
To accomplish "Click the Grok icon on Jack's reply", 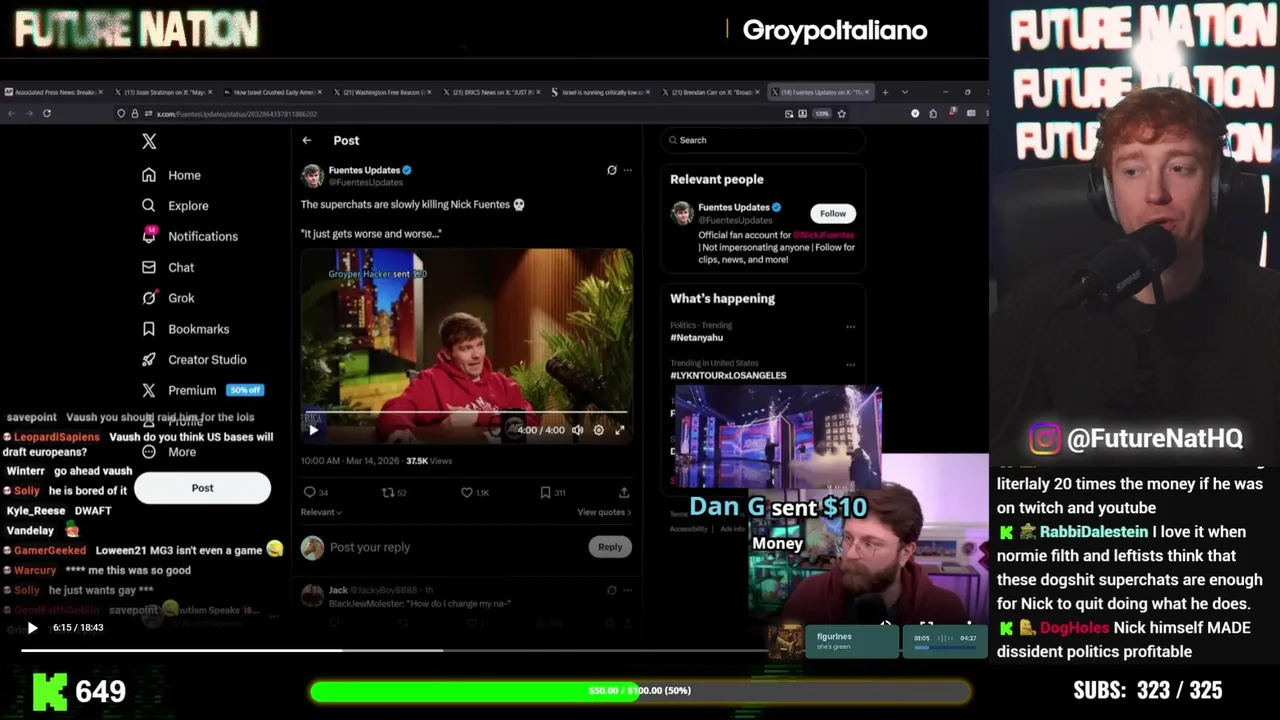I will click(612, 590).
